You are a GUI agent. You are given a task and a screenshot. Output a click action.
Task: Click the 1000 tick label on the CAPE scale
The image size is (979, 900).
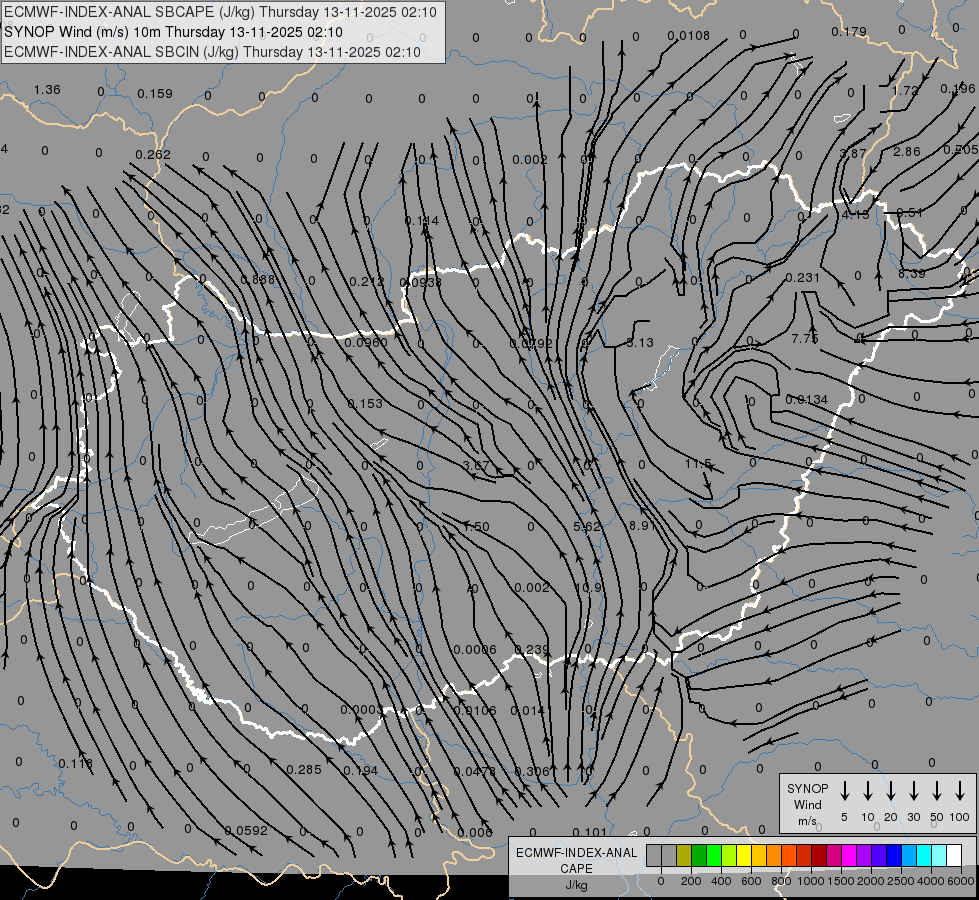tap(810, 881)
